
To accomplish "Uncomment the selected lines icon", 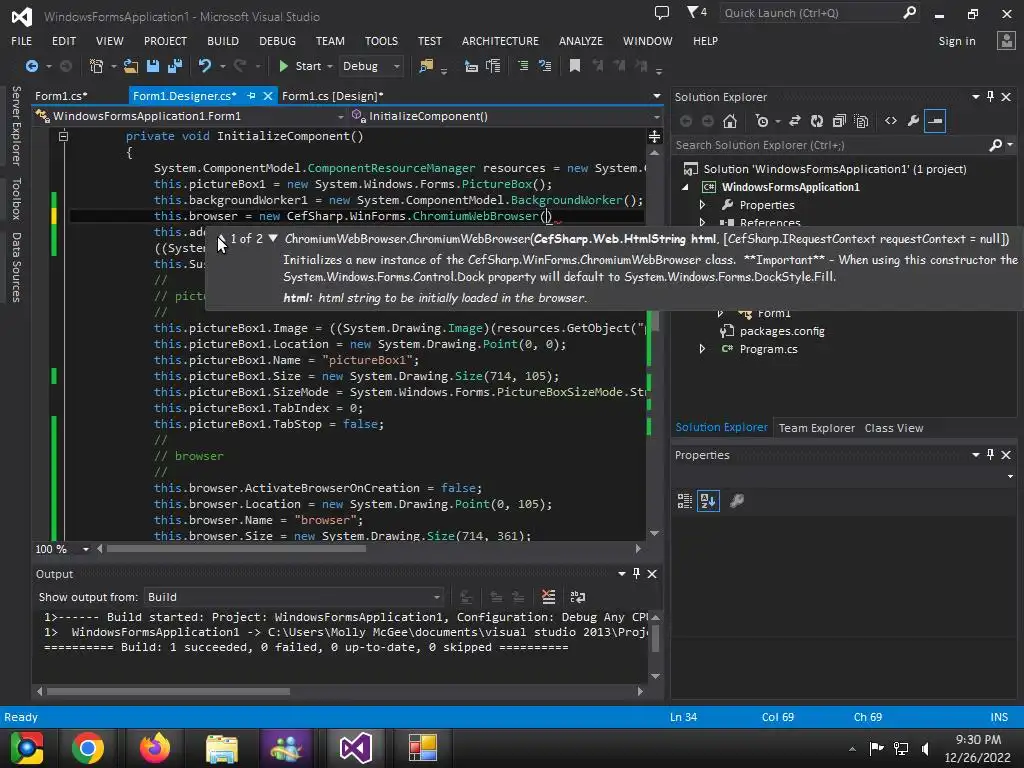I will pyautogui.click(x=545, y=66).
